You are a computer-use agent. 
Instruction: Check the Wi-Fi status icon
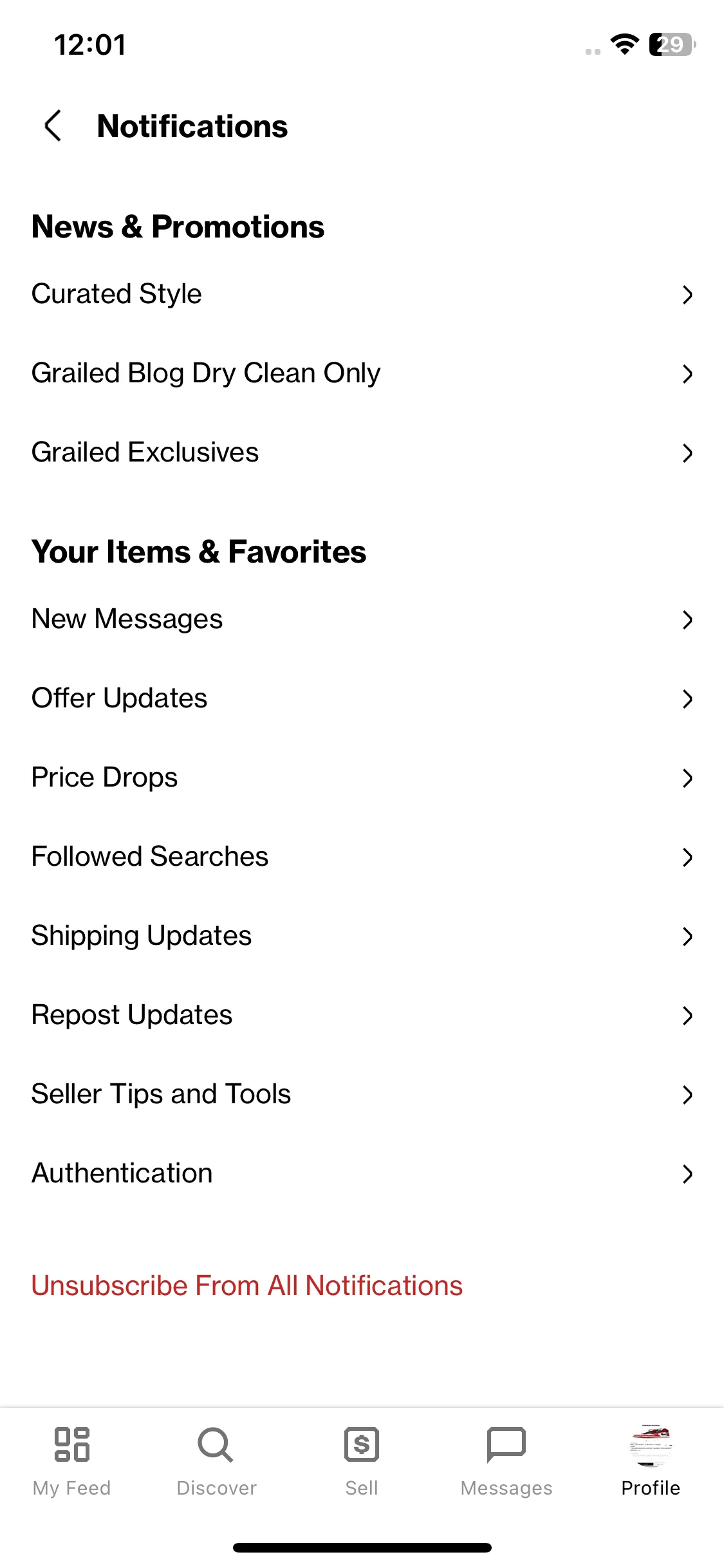[x=624, y=44]
